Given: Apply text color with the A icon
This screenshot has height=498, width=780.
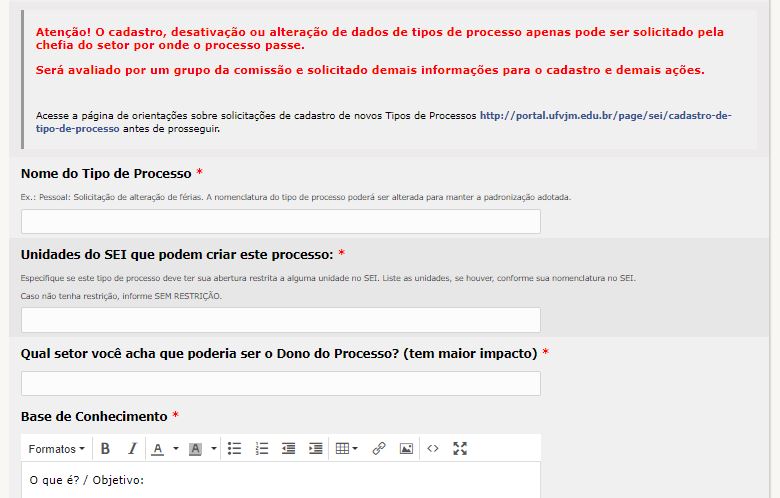Looking at the screenshot, I should click(157, 449).
